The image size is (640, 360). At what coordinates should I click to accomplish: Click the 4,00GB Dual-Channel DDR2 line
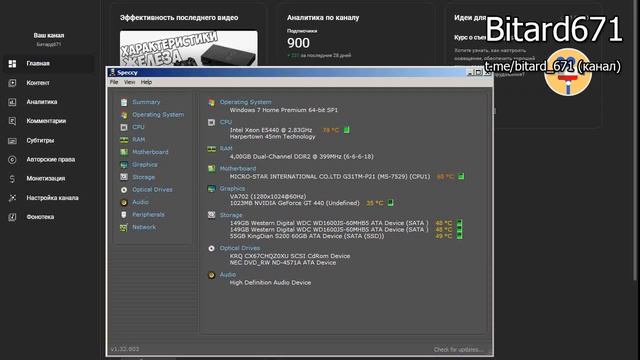301,157
